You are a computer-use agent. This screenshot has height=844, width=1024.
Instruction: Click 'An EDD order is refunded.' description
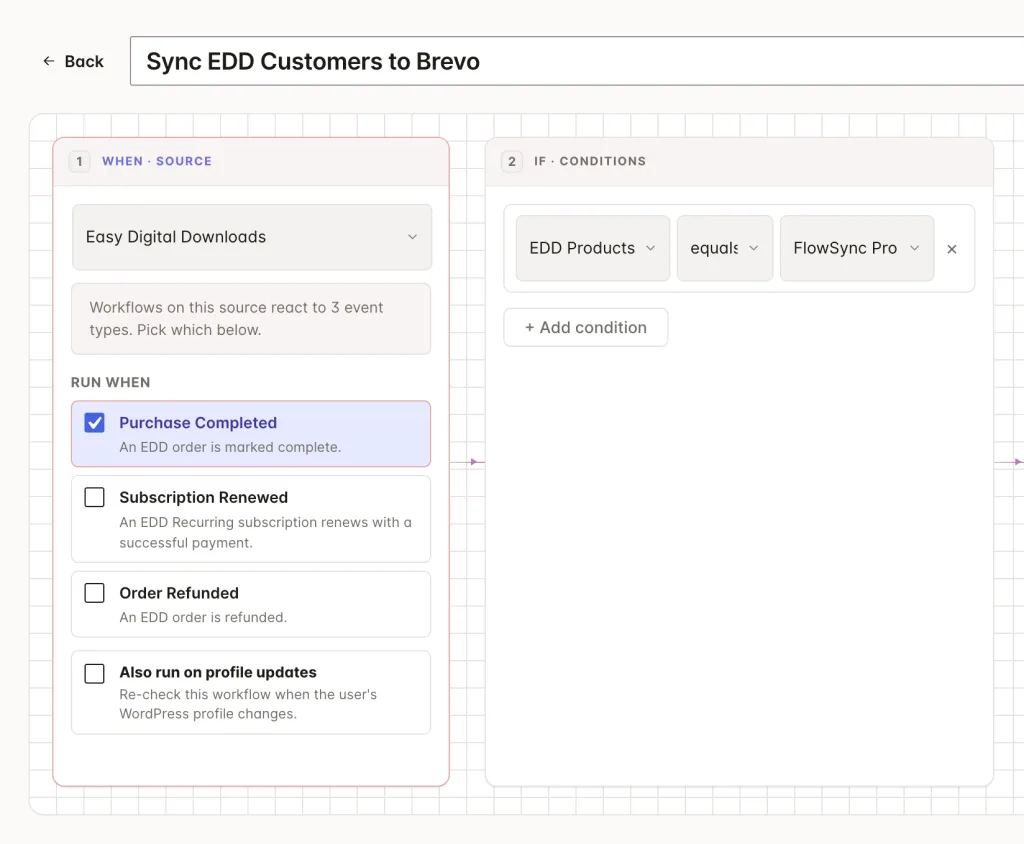pos(203,617)
